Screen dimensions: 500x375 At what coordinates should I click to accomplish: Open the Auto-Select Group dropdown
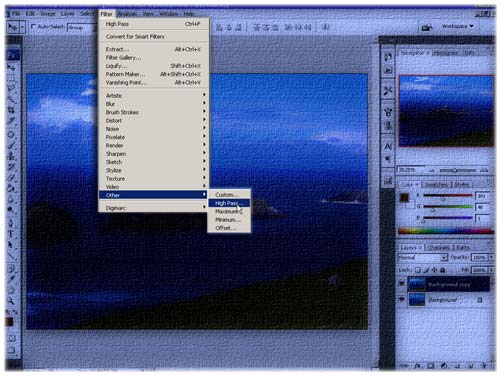[x=81, y=27]
